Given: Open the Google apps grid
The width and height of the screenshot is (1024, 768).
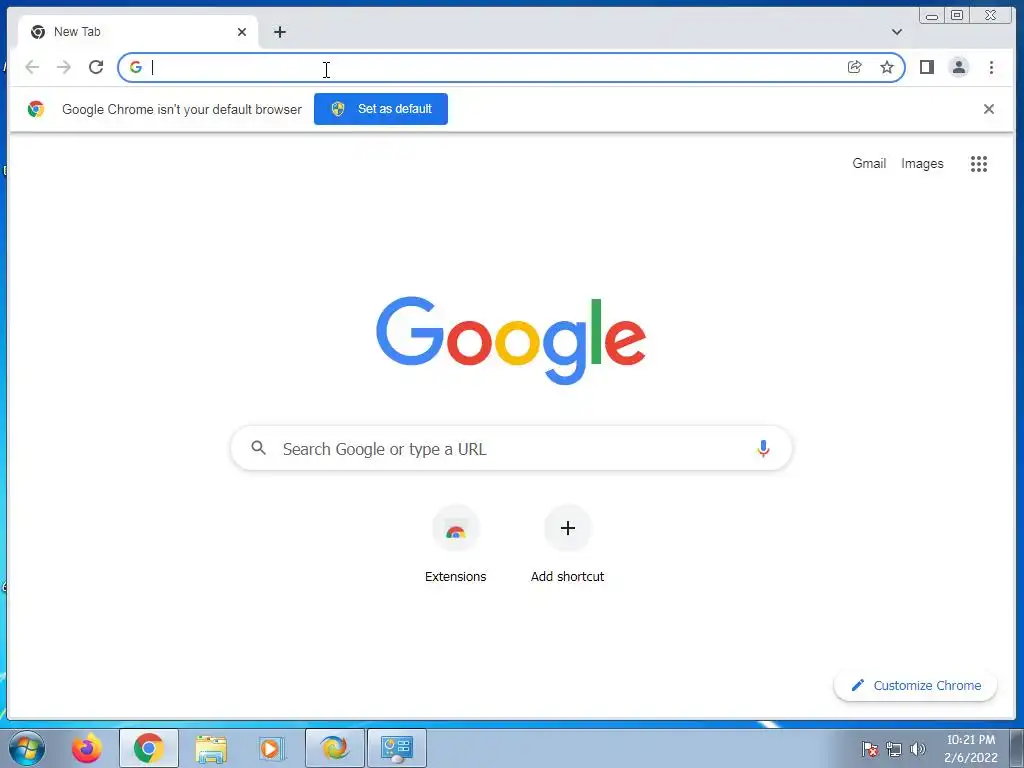Looking at the screenshot, I should [x=978, y=164].
